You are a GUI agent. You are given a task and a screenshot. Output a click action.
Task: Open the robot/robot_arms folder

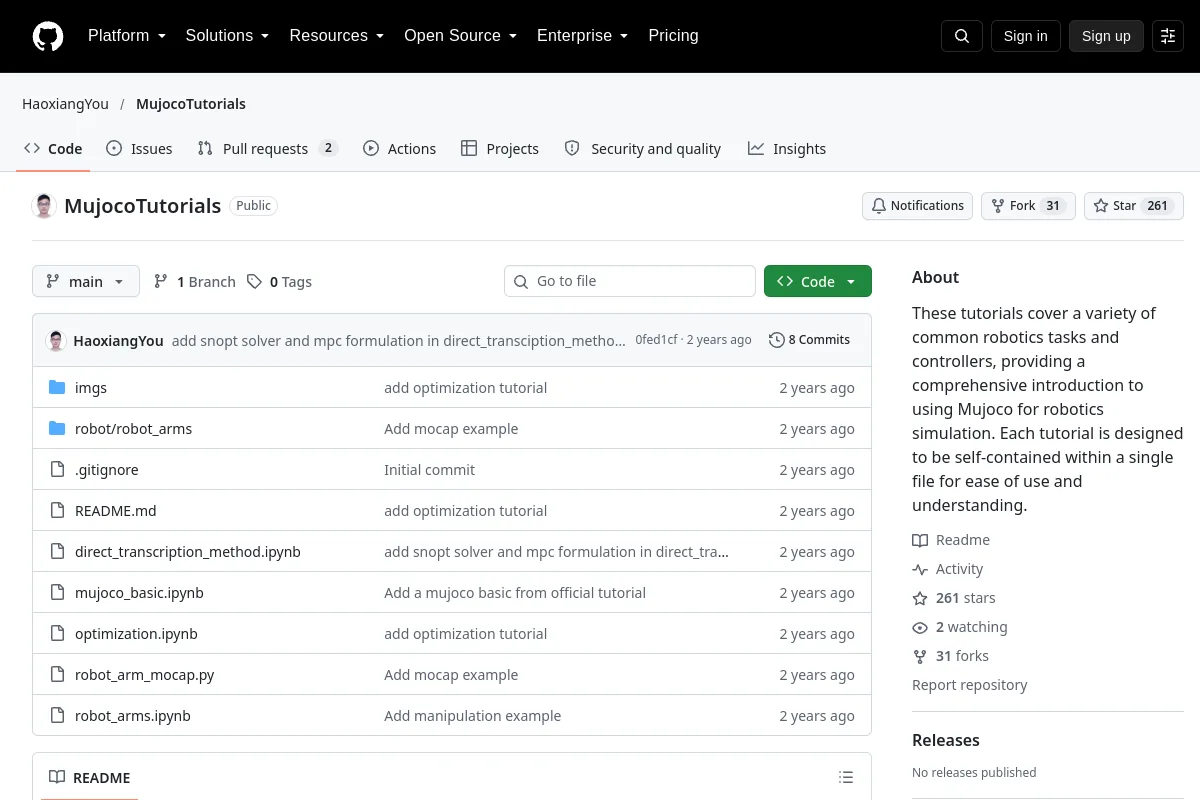pos(133,429)
